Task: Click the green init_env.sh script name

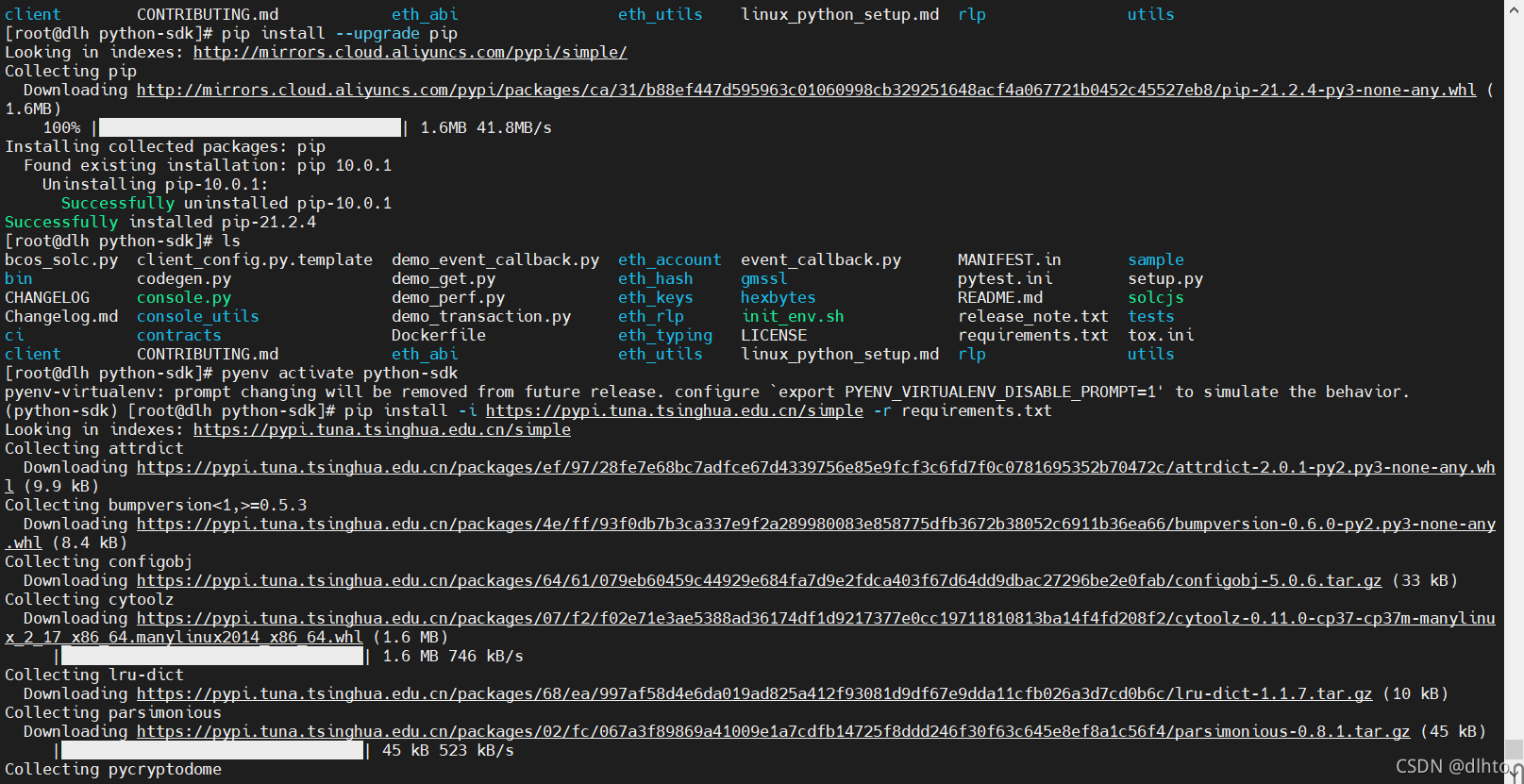Action: 793,316
